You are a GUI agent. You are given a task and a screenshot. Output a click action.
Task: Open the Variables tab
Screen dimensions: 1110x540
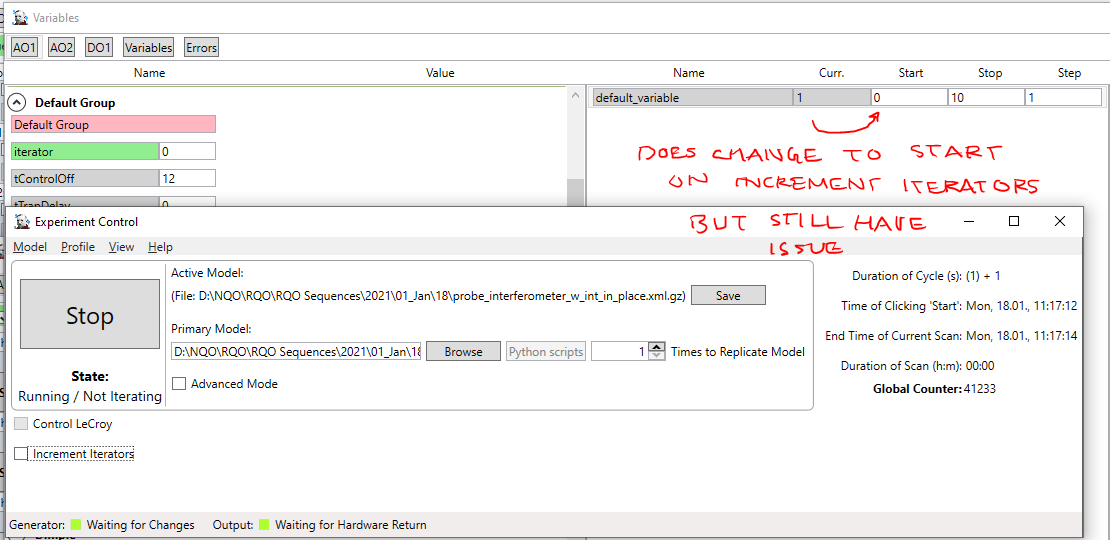coord(148,47)
